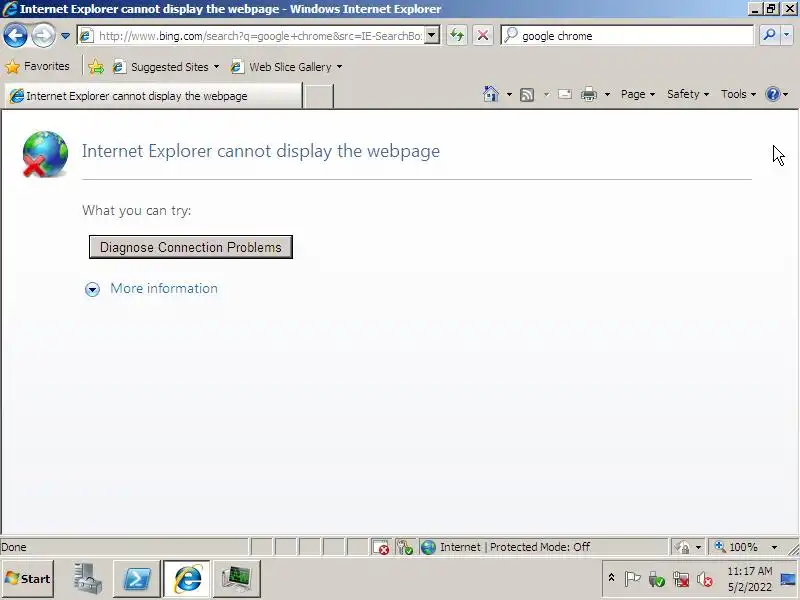Open the Windows Start menu
Viewport: 800px width, 600px height.
pyautogui.click(x=28, y=579)
